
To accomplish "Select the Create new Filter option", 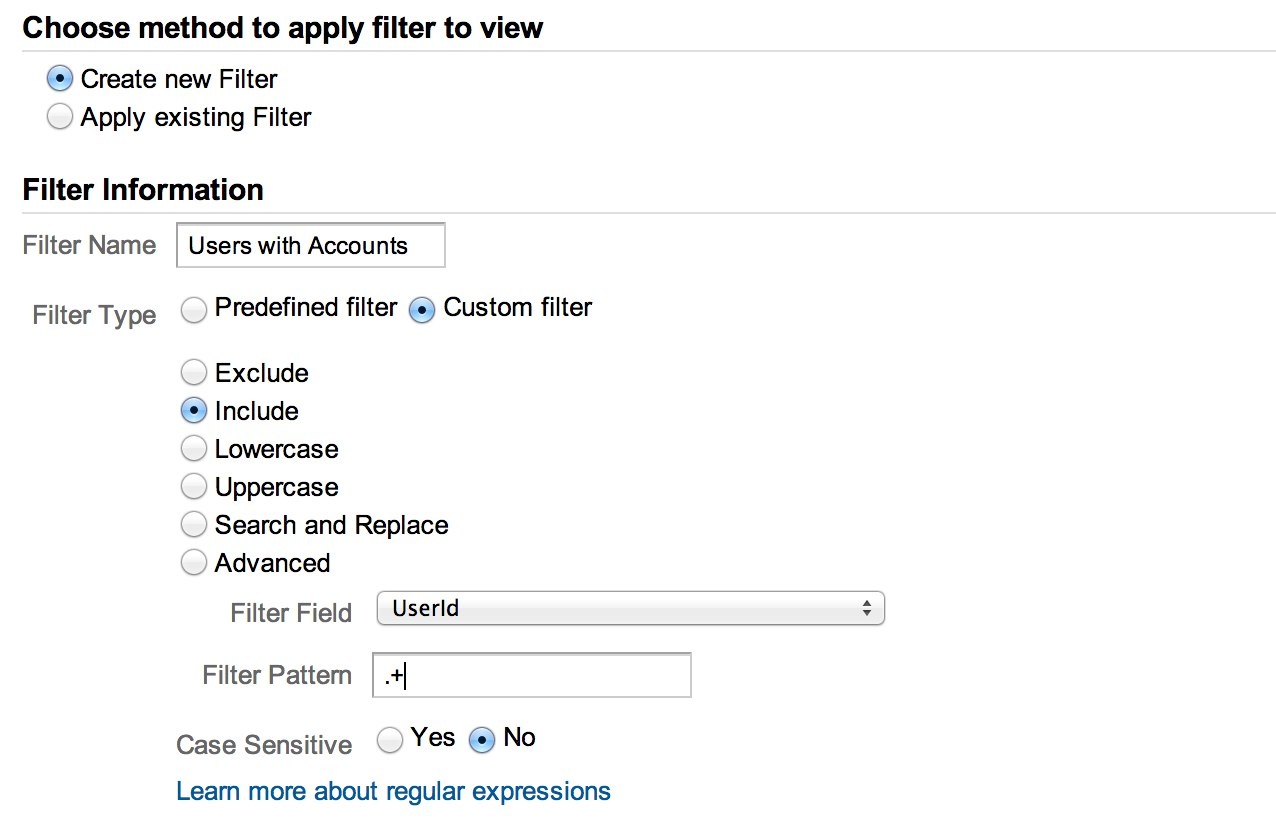I will click(60, 79).
